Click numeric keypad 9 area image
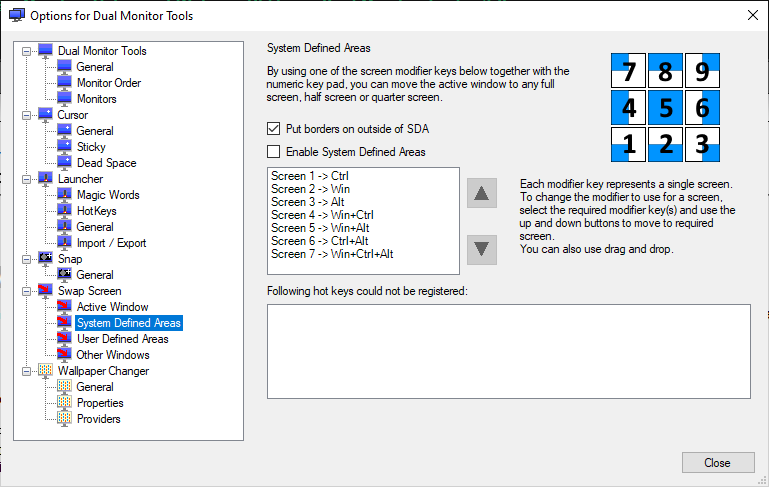 [702, 71]
